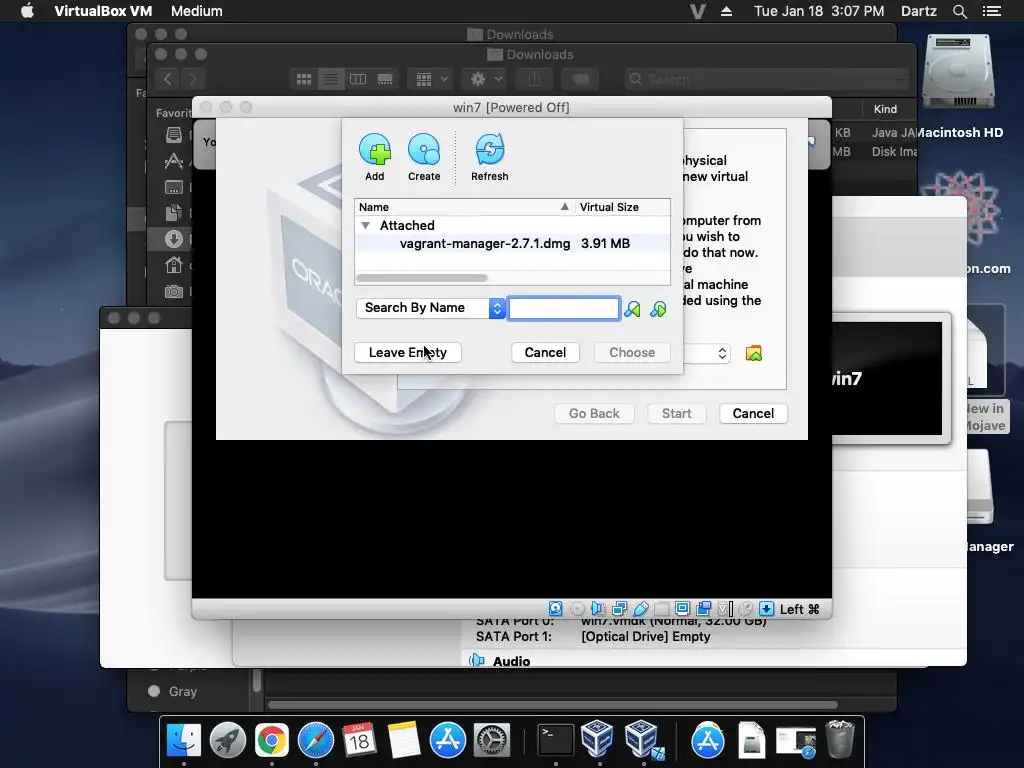Open Notification Center icon in menu bar
The height and width of the screenshot is (768, 1024).
[x=992, y=11]
